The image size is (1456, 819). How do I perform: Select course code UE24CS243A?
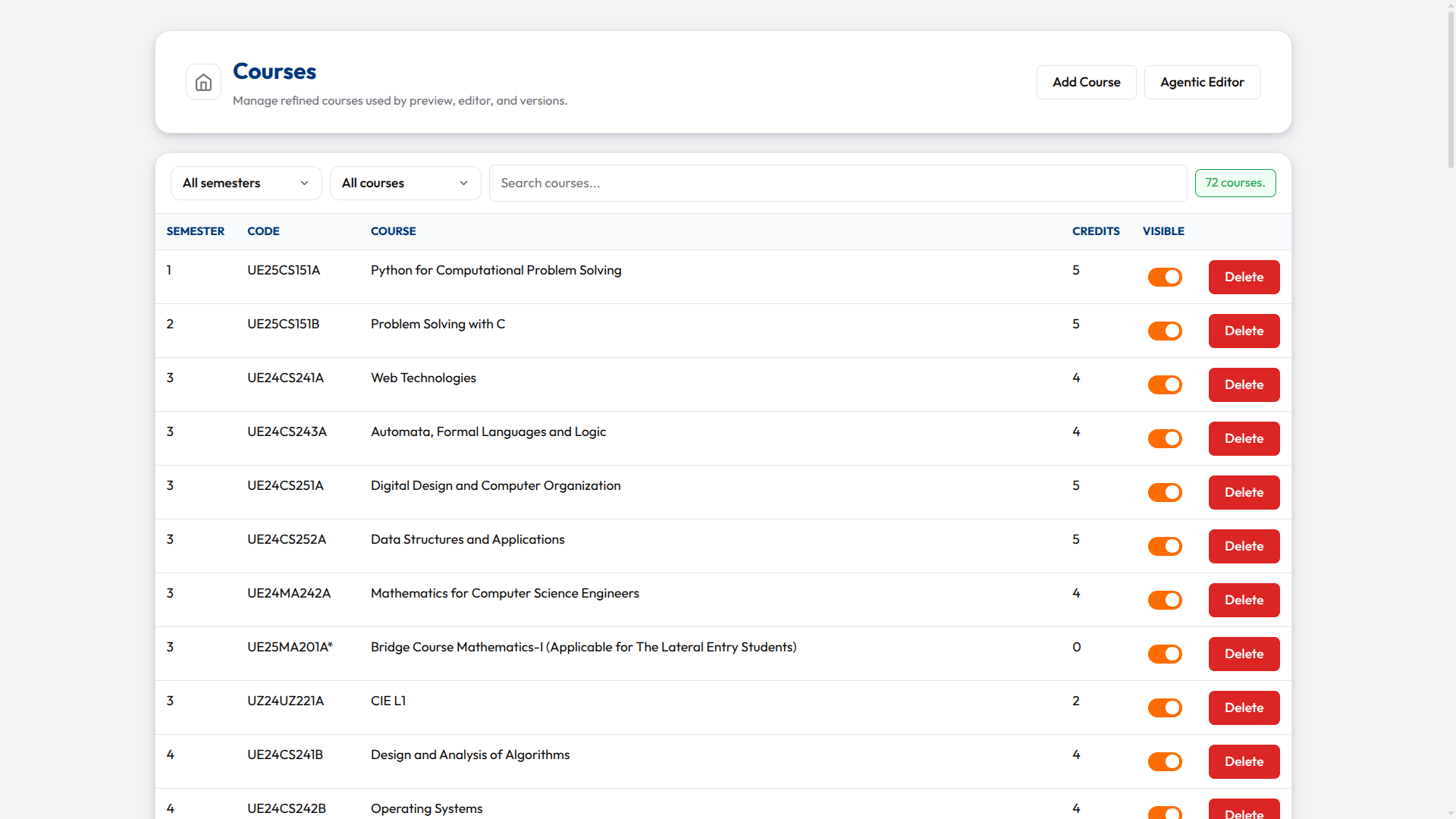[x=287, y=431]
